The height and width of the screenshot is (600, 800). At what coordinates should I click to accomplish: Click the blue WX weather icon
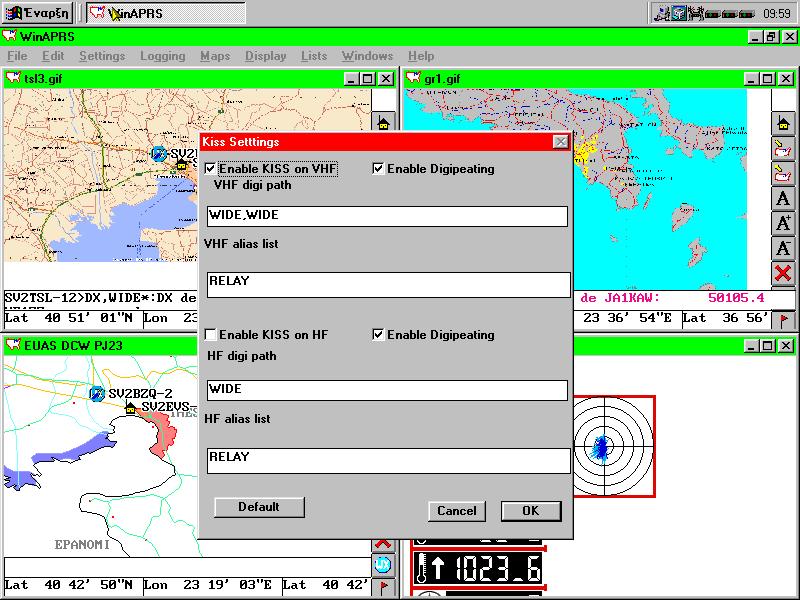(x=383, y=564)
